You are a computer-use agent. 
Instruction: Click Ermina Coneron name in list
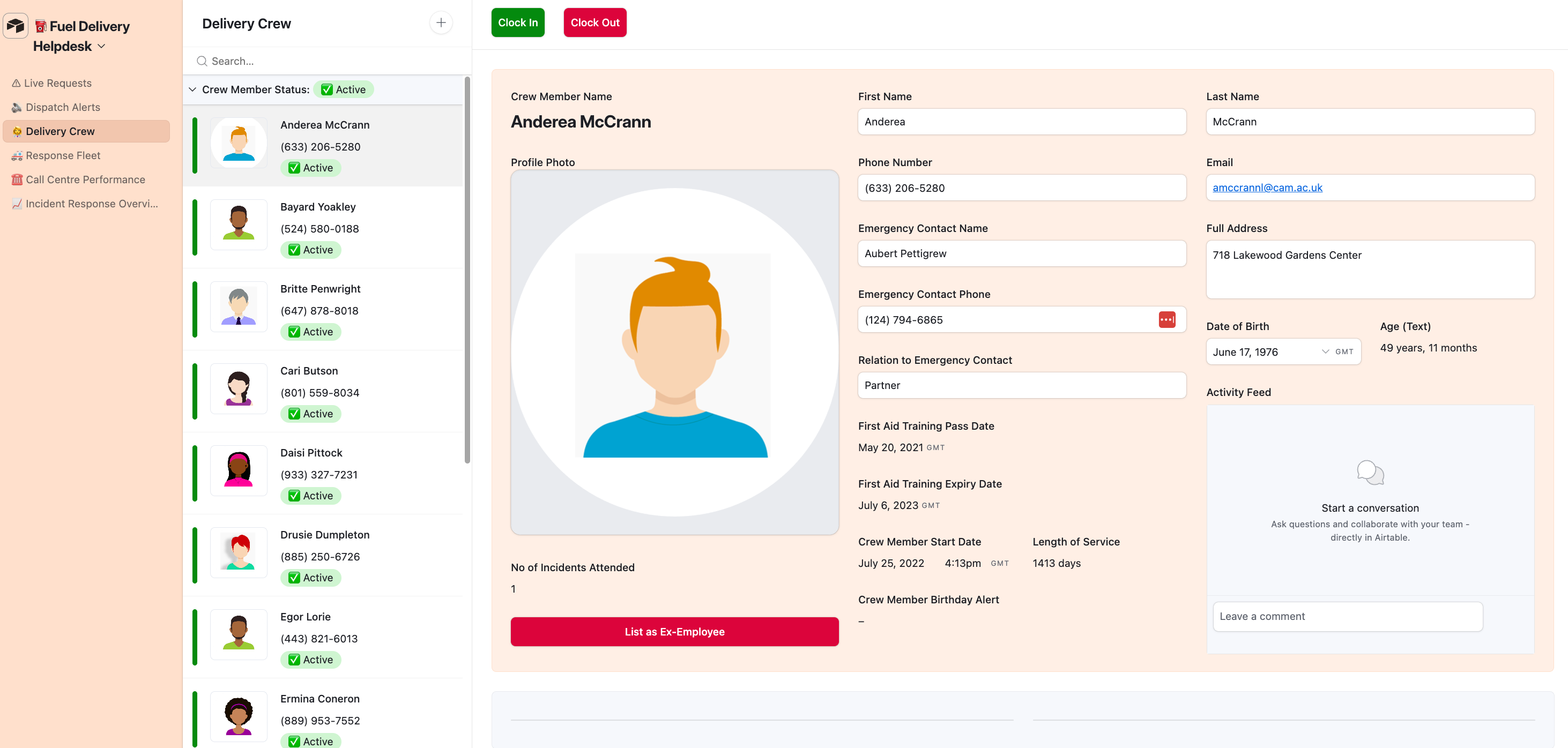pyautogui.click(x=319, y=699)
